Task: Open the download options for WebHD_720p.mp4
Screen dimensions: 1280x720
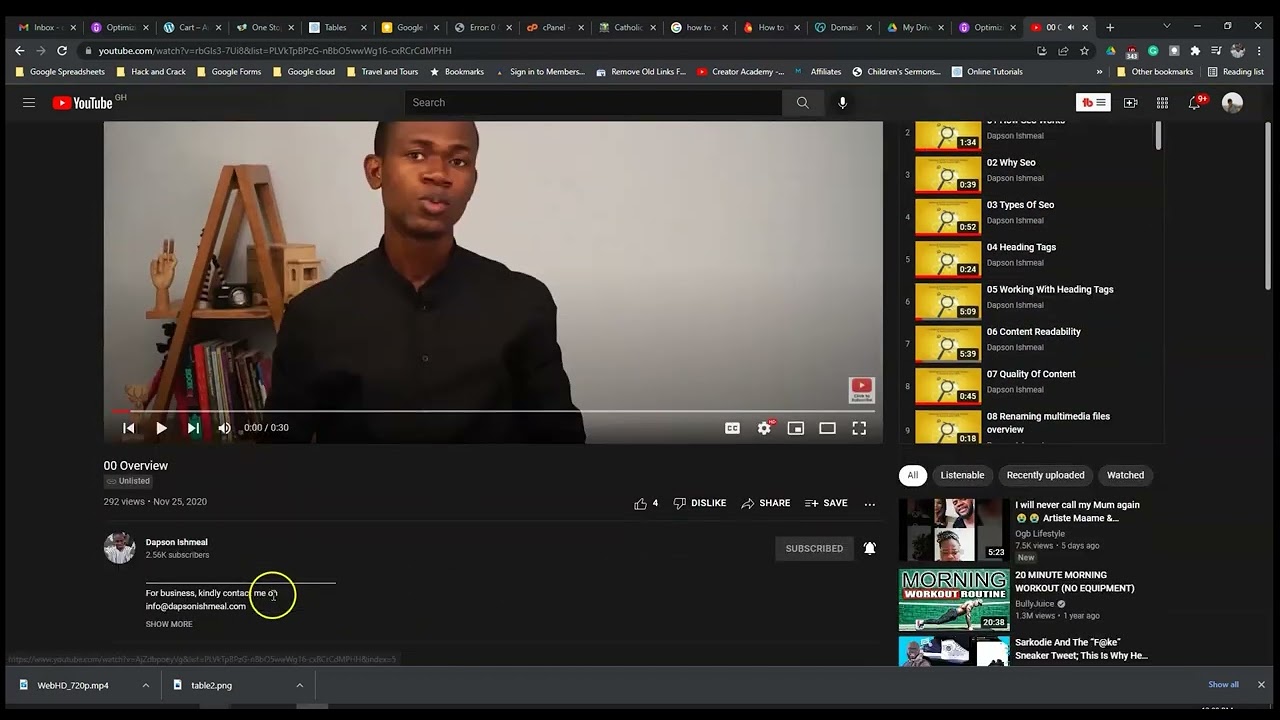Action: point(146,685)
